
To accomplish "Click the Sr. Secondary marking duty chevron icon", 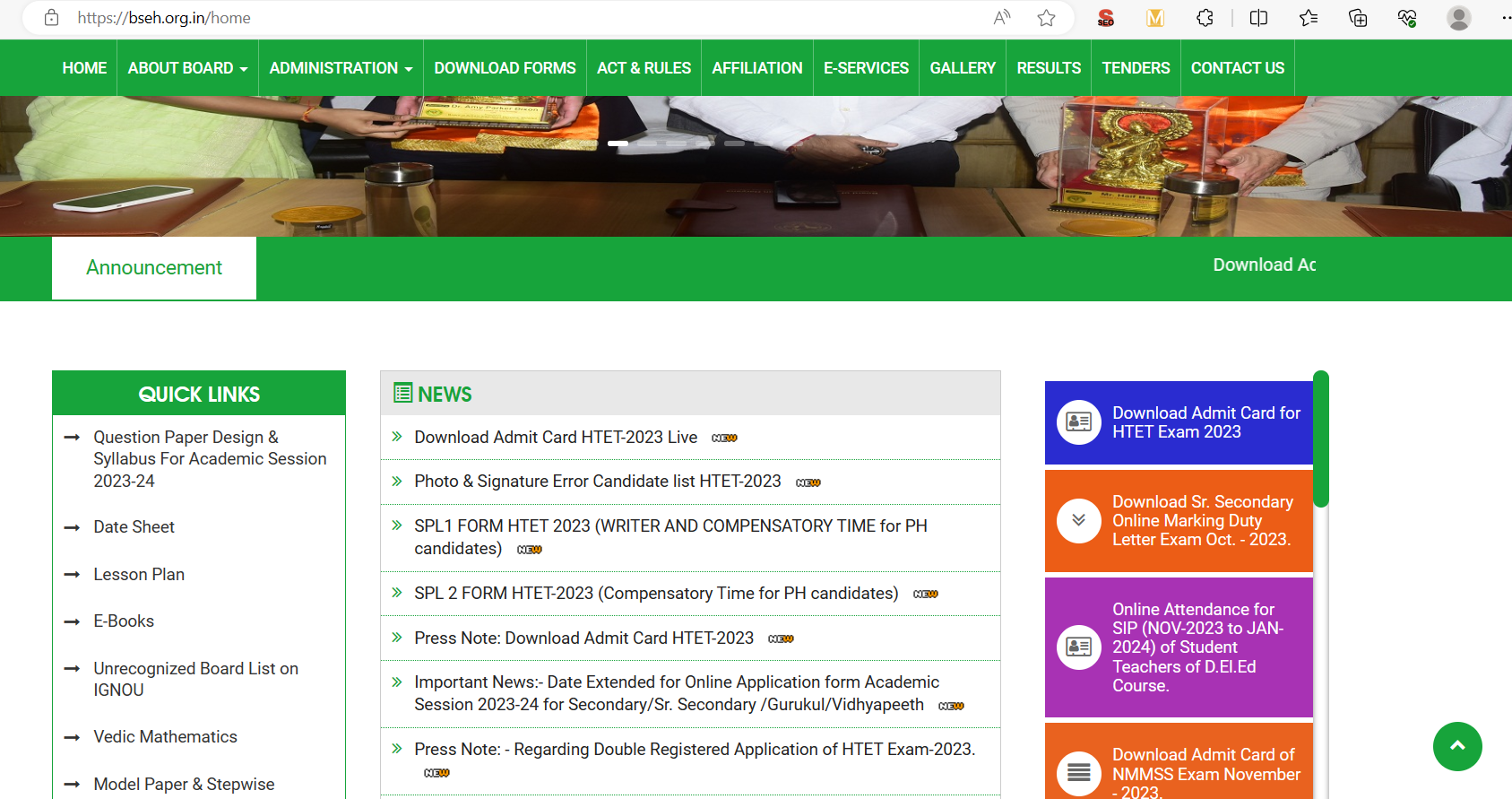I will [x=1079, y=520].
